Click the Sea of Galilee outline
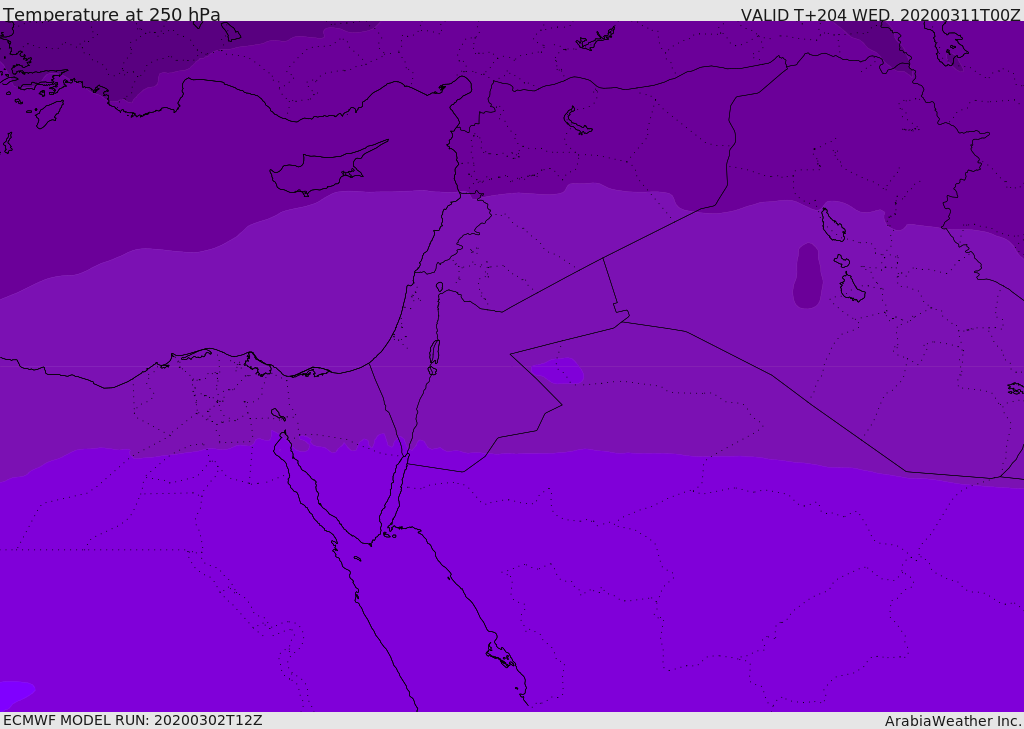 439,287
